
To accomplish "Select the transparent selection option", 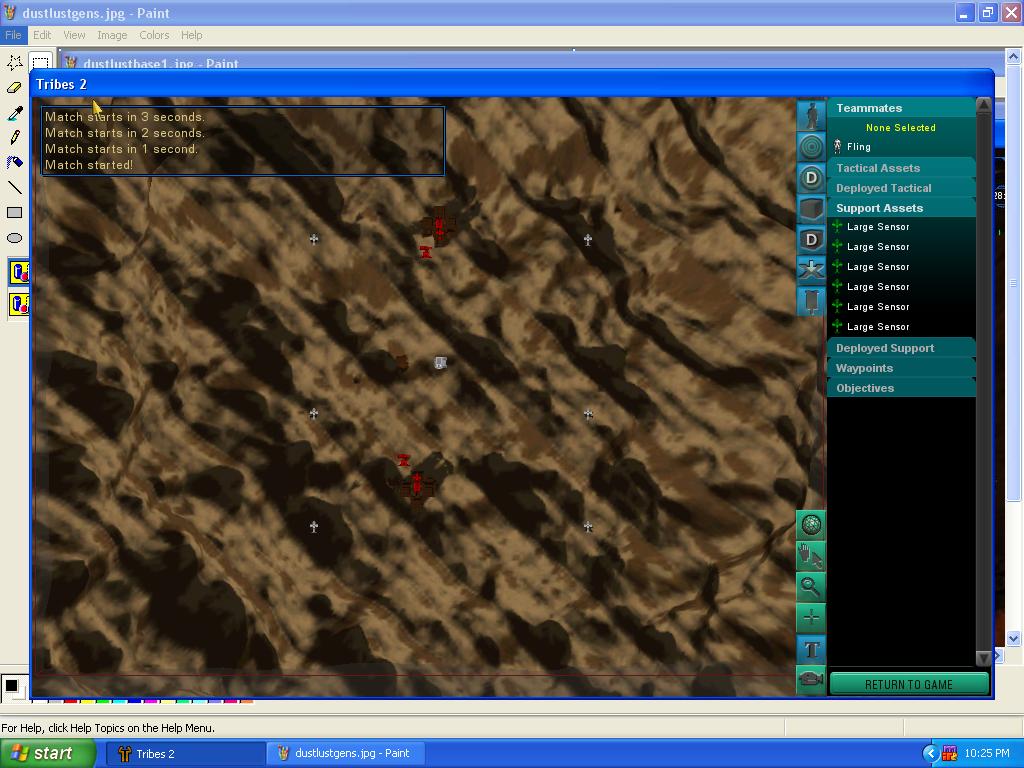I will pos(19,304).
